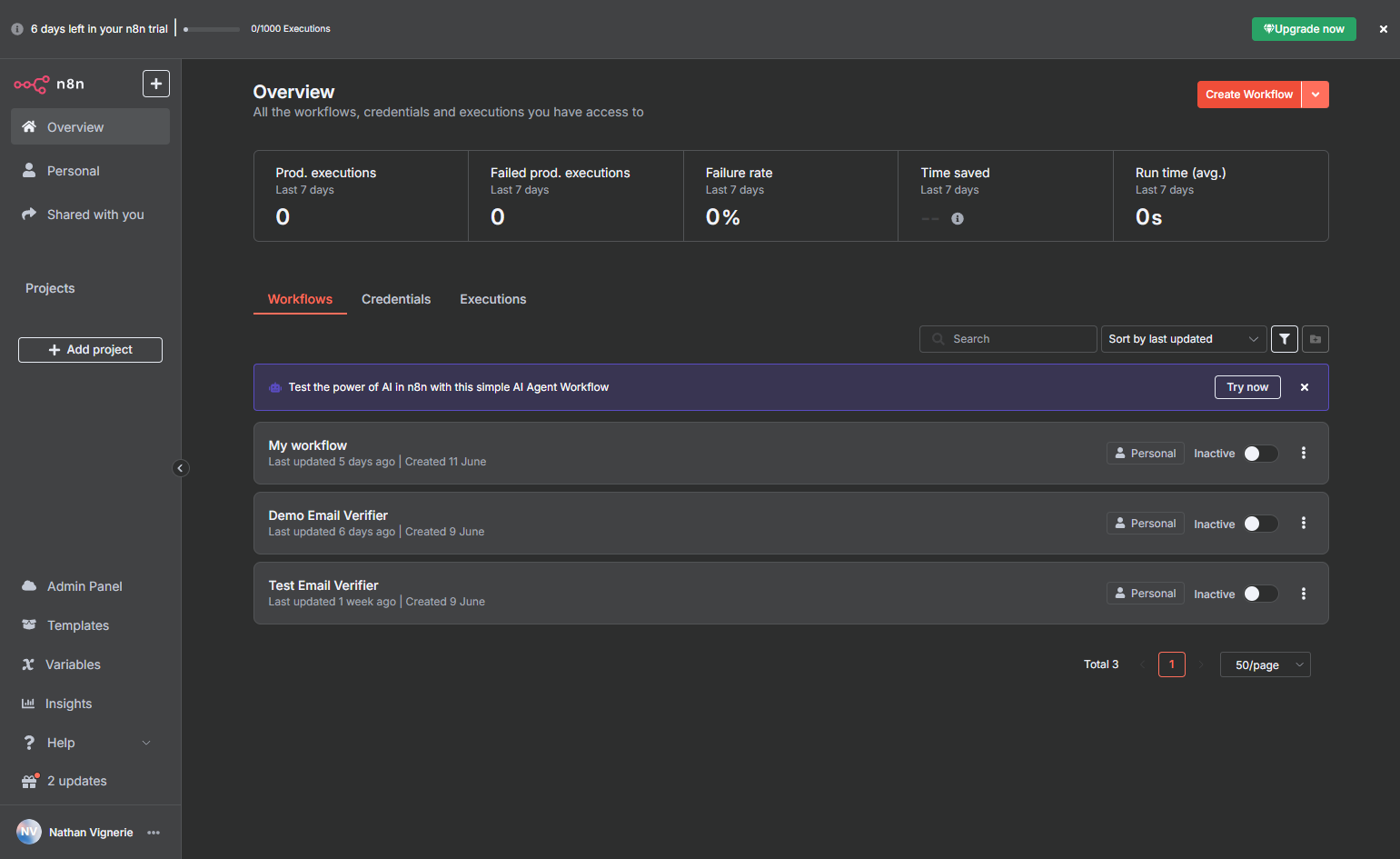Image resolution: width=1400 pixels, height=859 pixels.
Task: Click the workflow Search field
Action: 1008,339
